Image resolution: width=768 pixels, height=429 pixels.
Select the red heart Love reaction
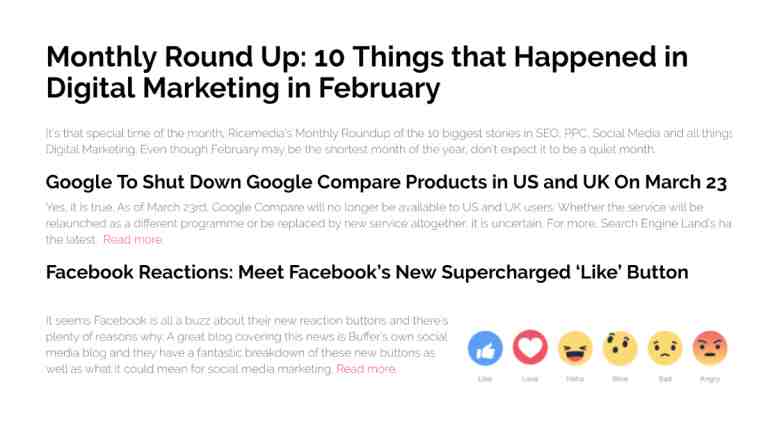point(530,347)
